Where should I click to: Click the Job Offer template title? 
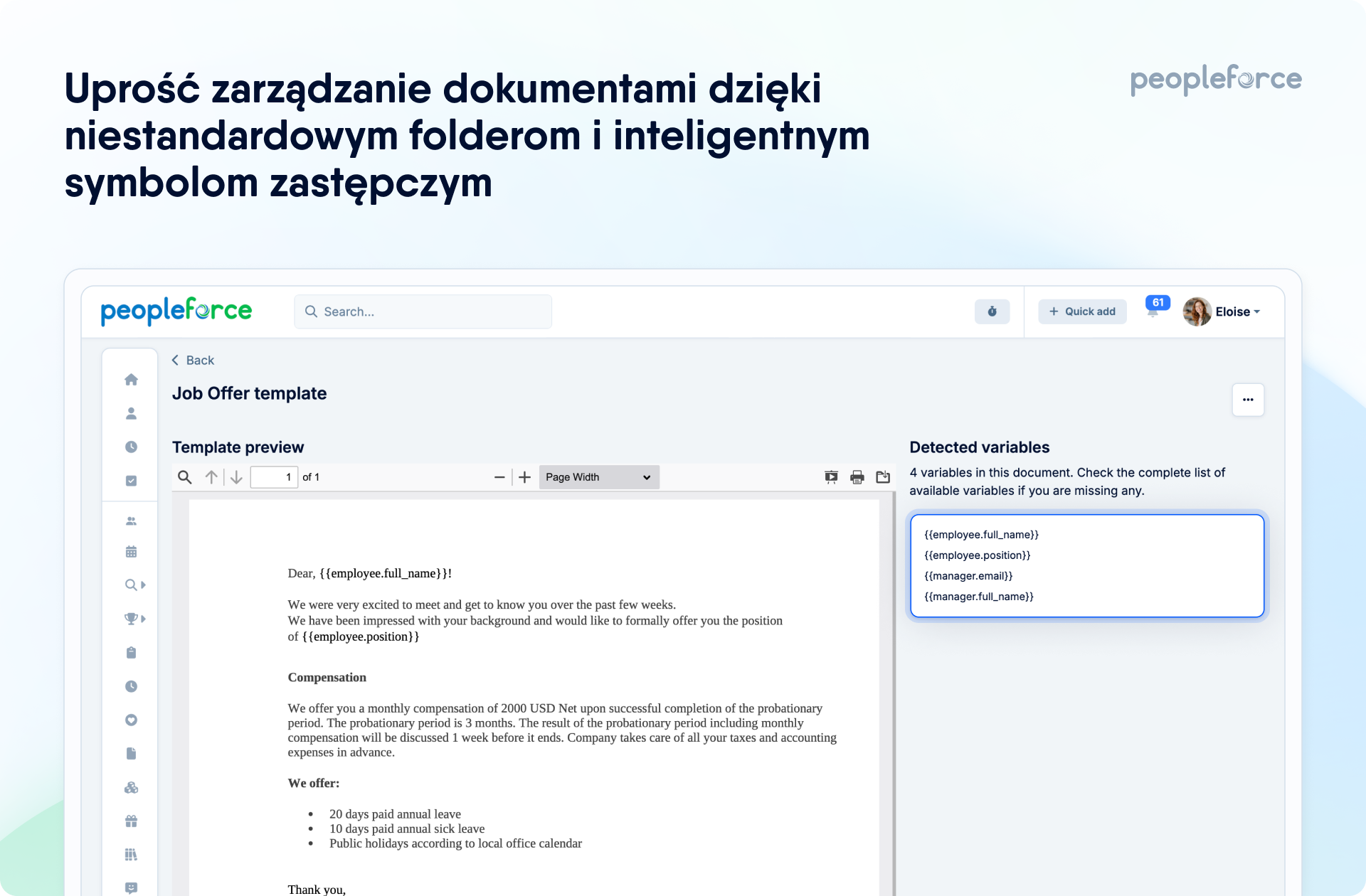coord(249,394)
